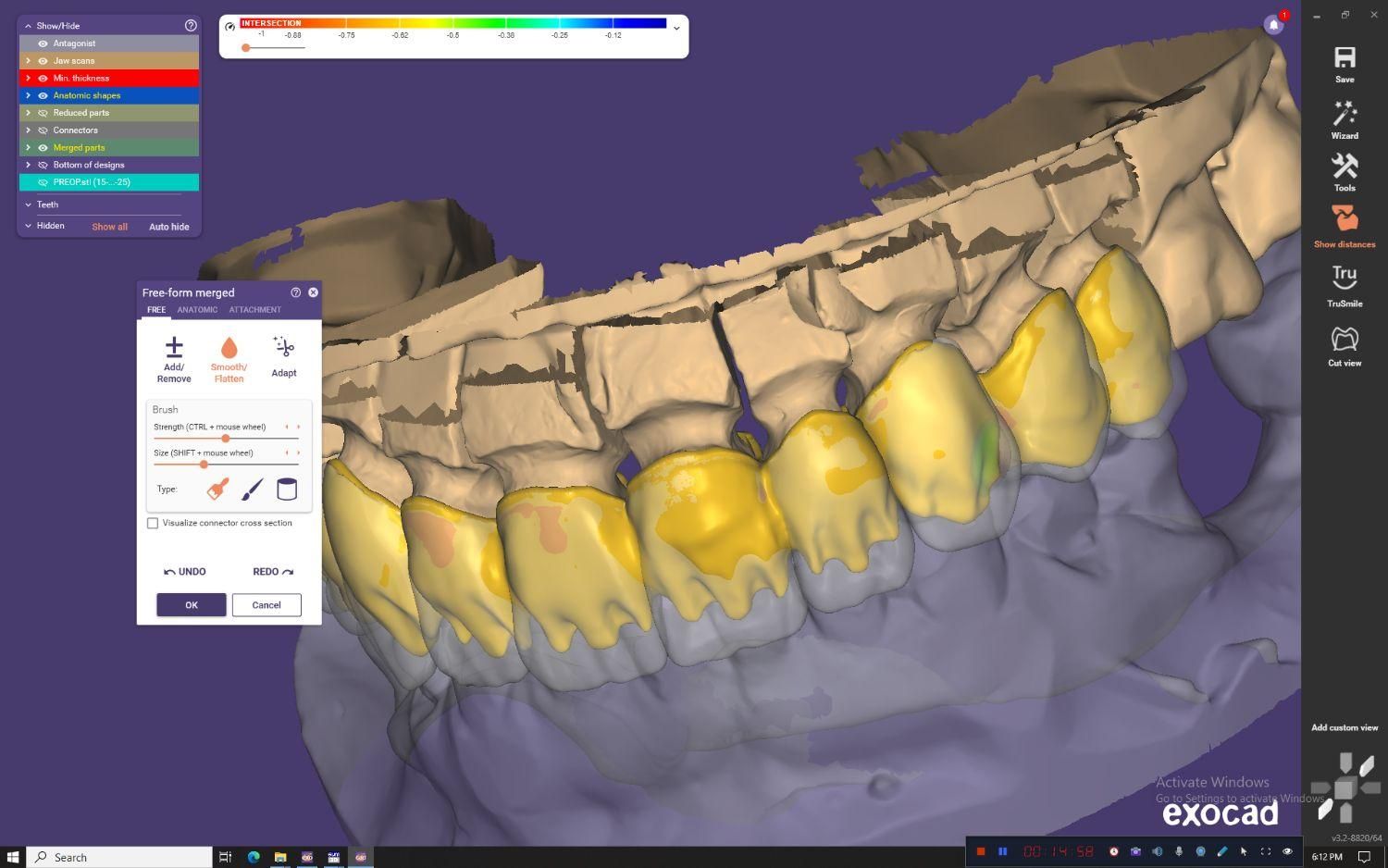Viewport: 1388px width, 868px height.
Task: Click the recorder webcam icon
Action: [1200, 851]
